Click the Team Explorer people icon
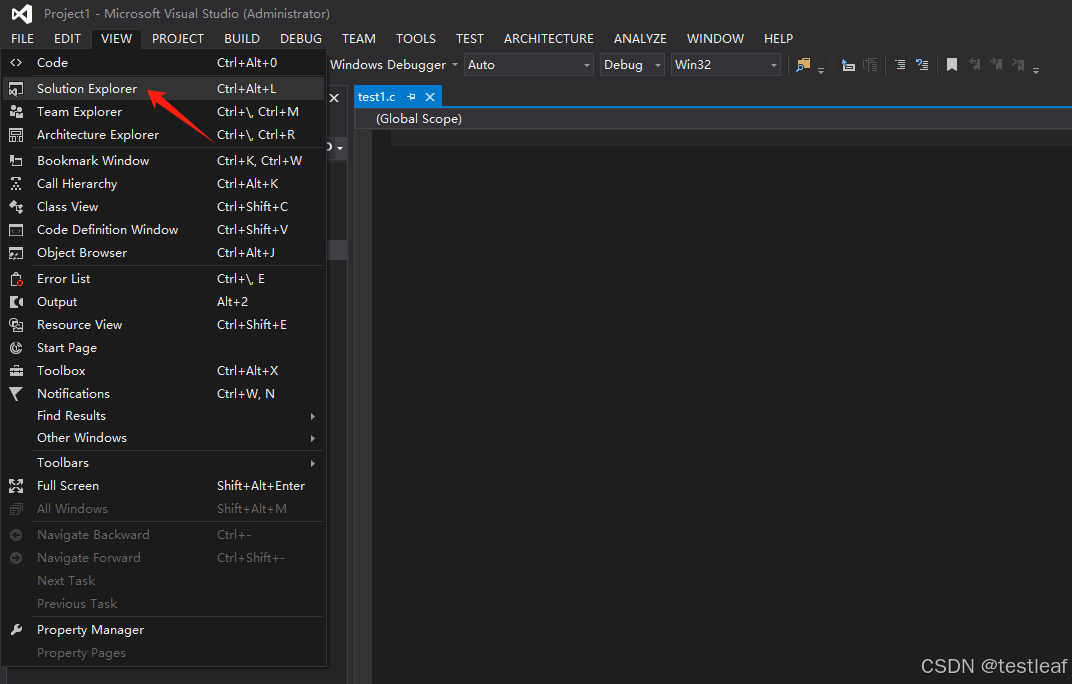Image resolution: width=1072 pixels, height=684 pixels. pyautogui.click(x=16, y=111)
